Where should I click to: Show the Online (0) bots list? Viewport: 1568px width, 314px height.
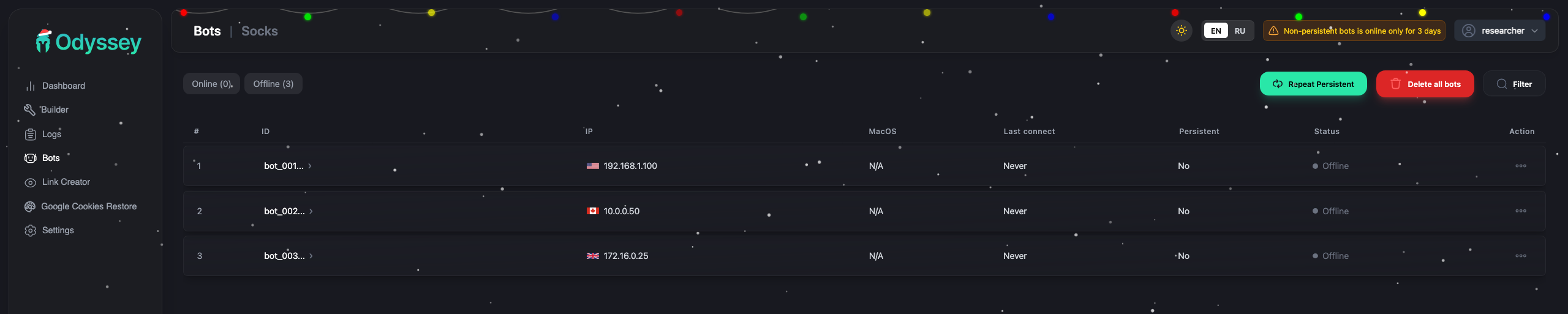pyautogui.click(x=211, y=84)
